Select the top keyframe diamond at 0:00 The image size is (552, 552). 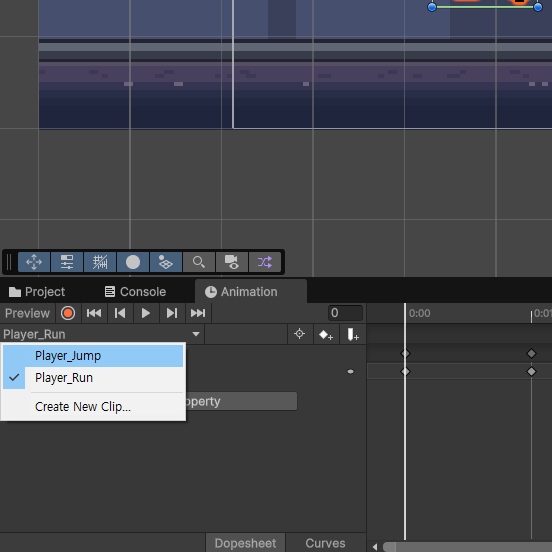click(x=405, y=353)
